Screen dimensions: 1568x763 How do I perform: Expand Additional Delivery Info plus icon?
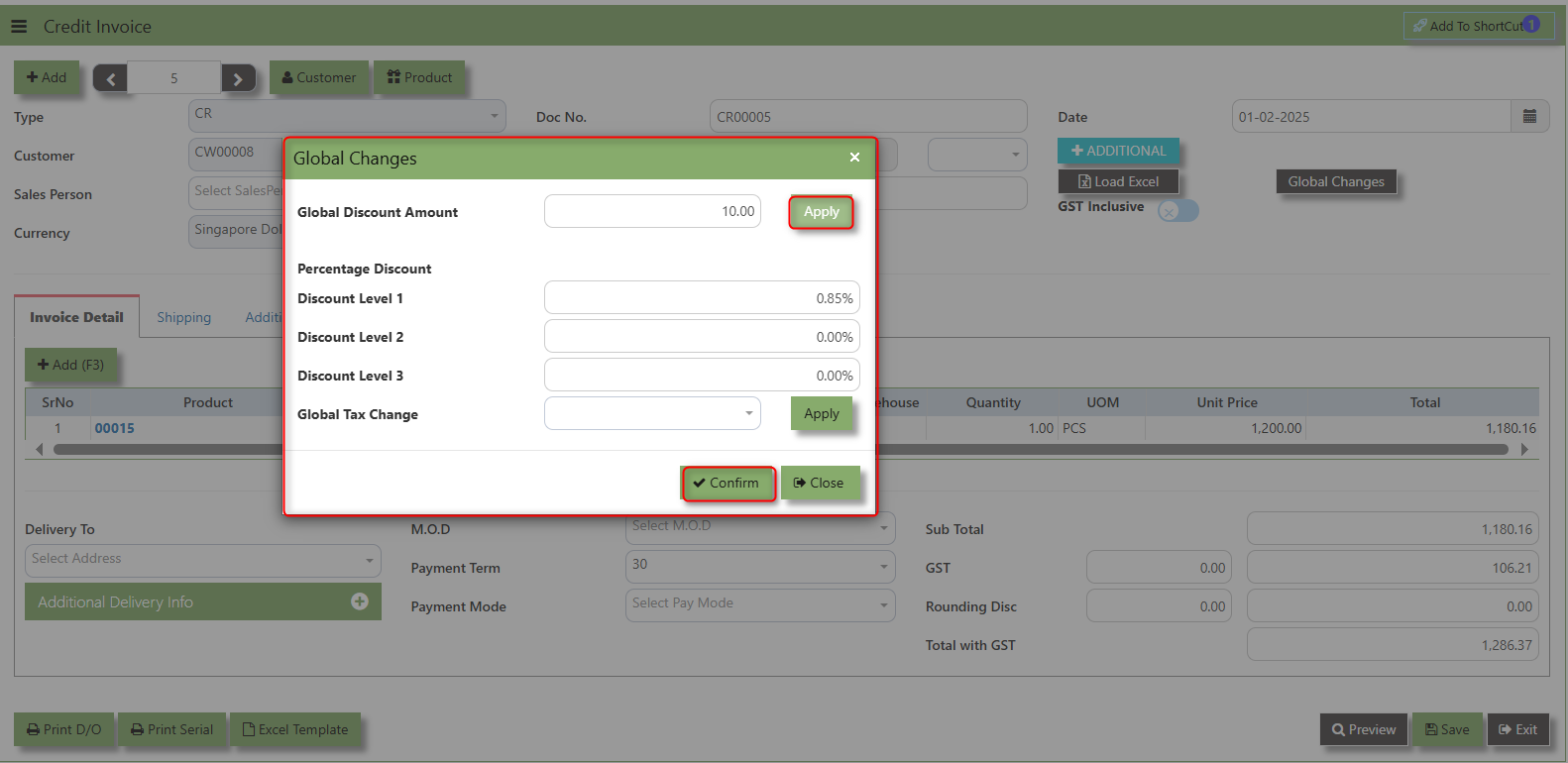[x=359, y=601]
